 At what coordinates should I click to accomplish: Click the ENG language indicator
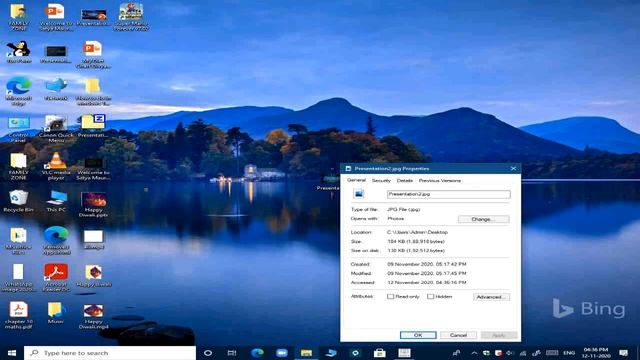tap(569, 353)
